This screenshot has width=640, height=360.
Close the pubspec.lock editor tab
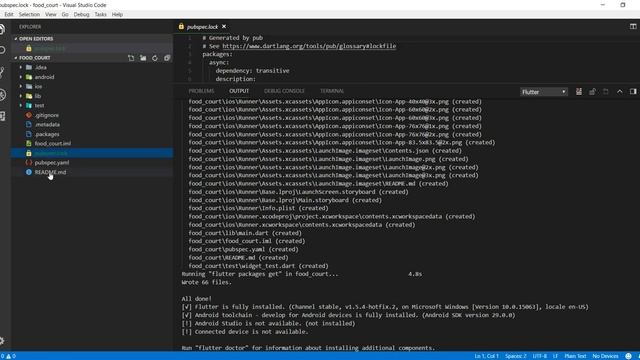tap(224, 27)
